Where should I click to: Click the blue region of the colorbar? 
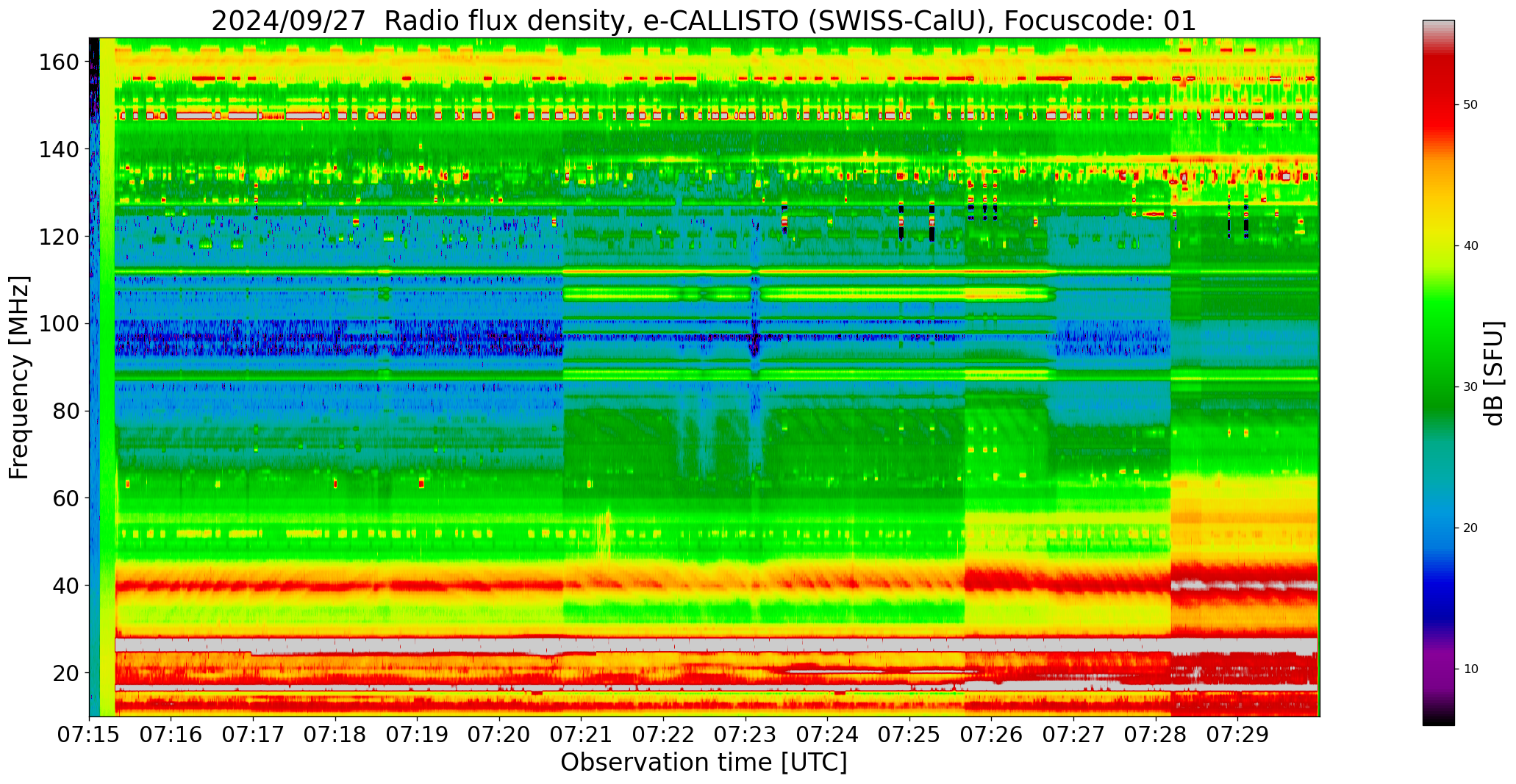point(1438,566)
